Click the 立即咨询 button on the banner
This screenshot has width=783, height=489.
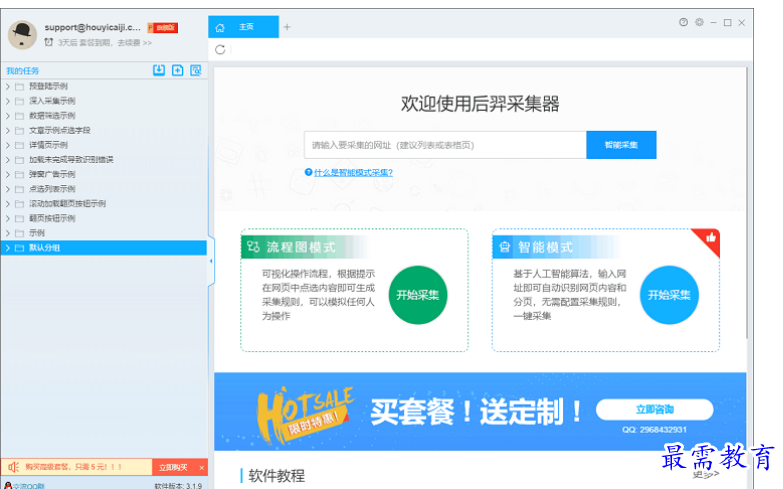coord(655,410)
